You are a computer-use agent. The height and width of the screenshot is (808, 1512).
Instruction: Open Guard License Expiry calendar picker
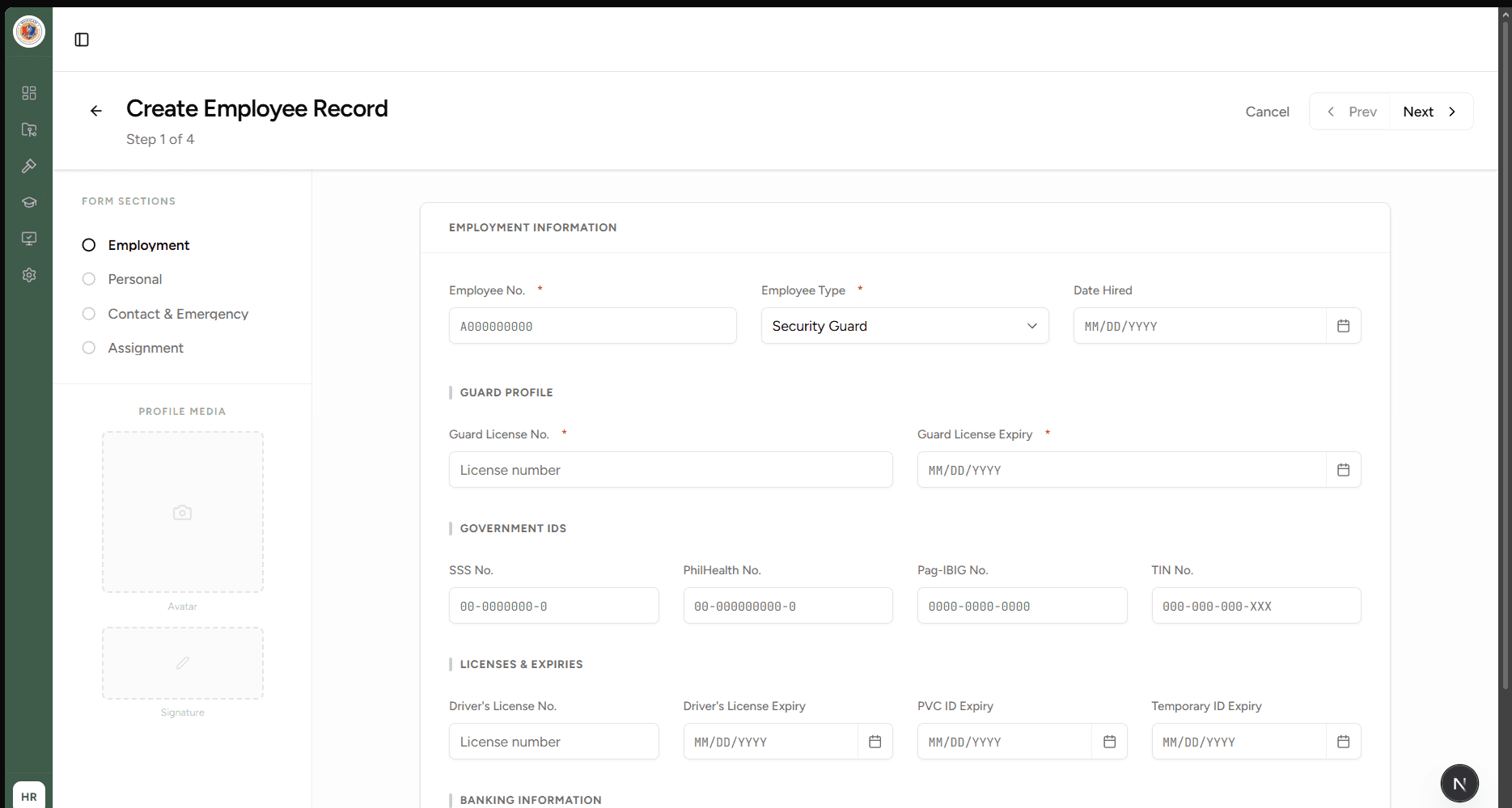coord(1344,470)
